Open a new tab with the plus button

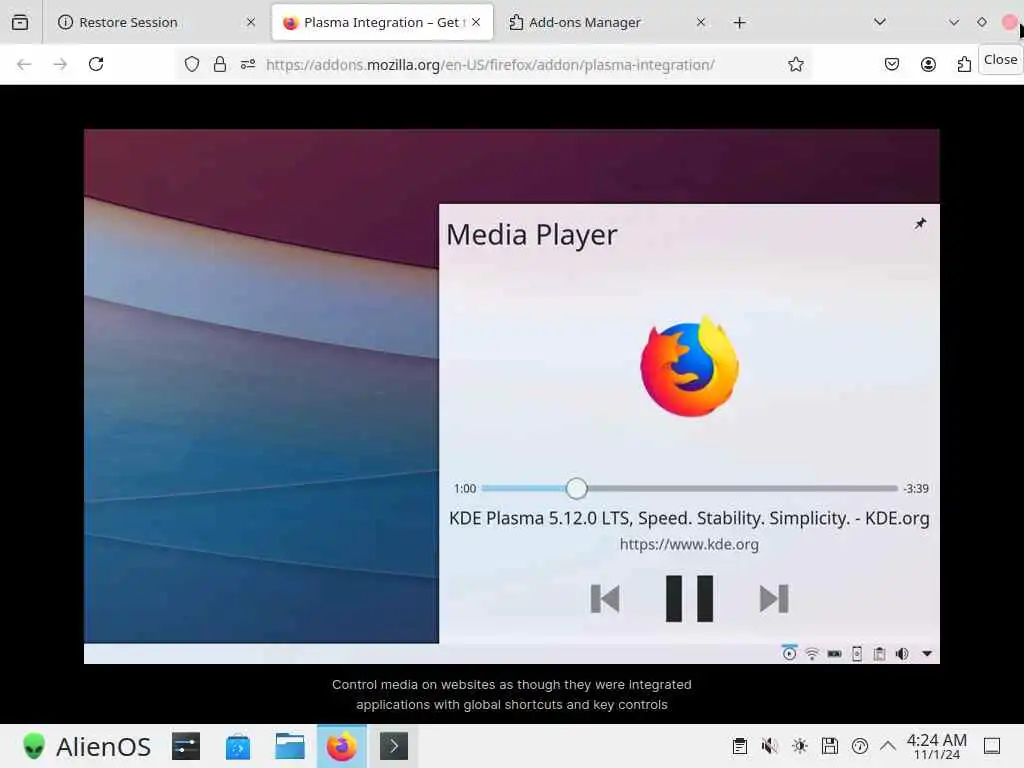click(739, 23)
